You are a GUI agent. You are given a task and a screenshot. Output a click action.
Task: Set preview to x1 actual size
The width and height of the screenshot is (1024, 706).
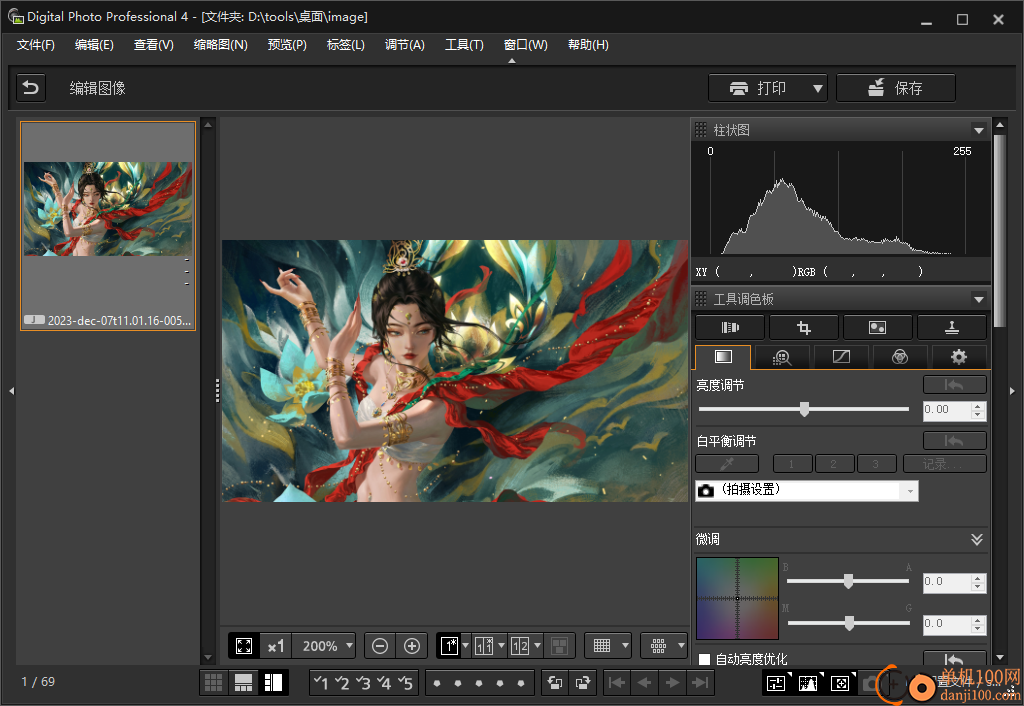click(276, 646)
